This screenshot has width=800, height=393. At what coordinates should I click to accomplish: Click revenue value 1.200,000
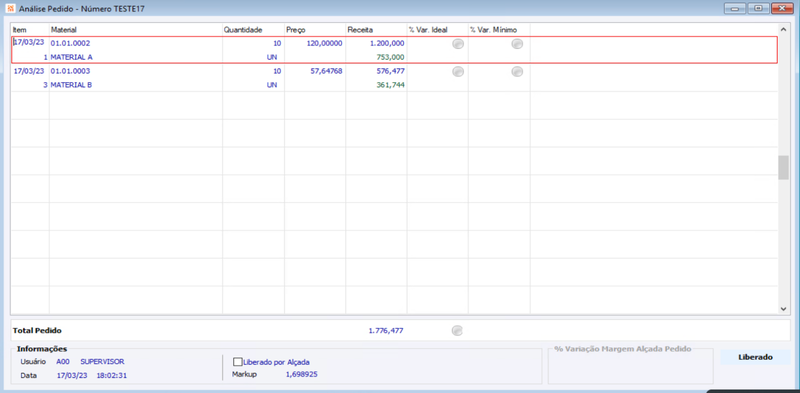coord(387,43)
